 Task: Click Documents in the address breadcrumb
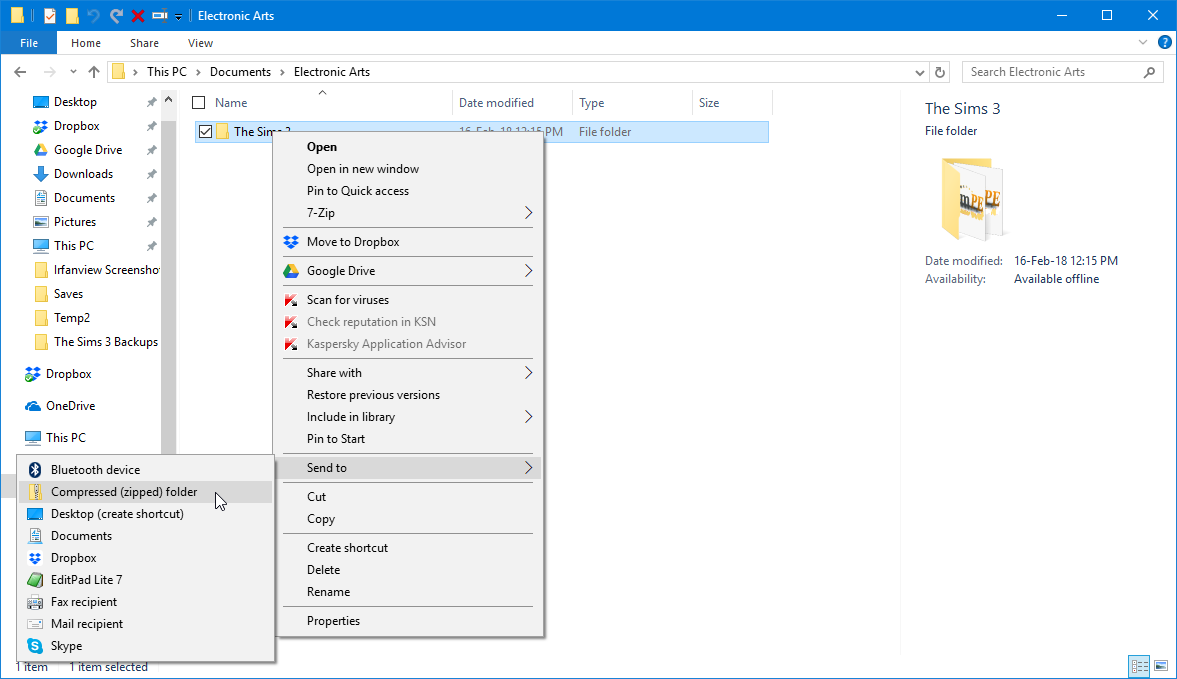[240, 72]
